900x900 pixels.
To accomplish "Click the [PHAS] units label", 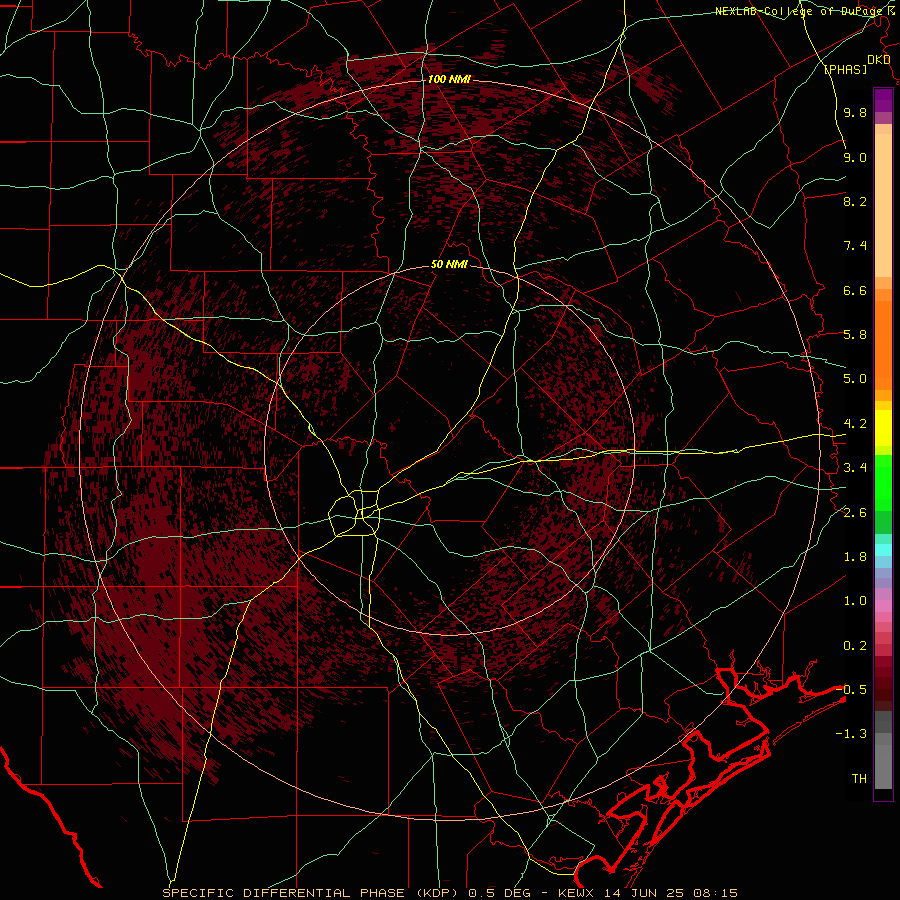I will tap(845, 69).
